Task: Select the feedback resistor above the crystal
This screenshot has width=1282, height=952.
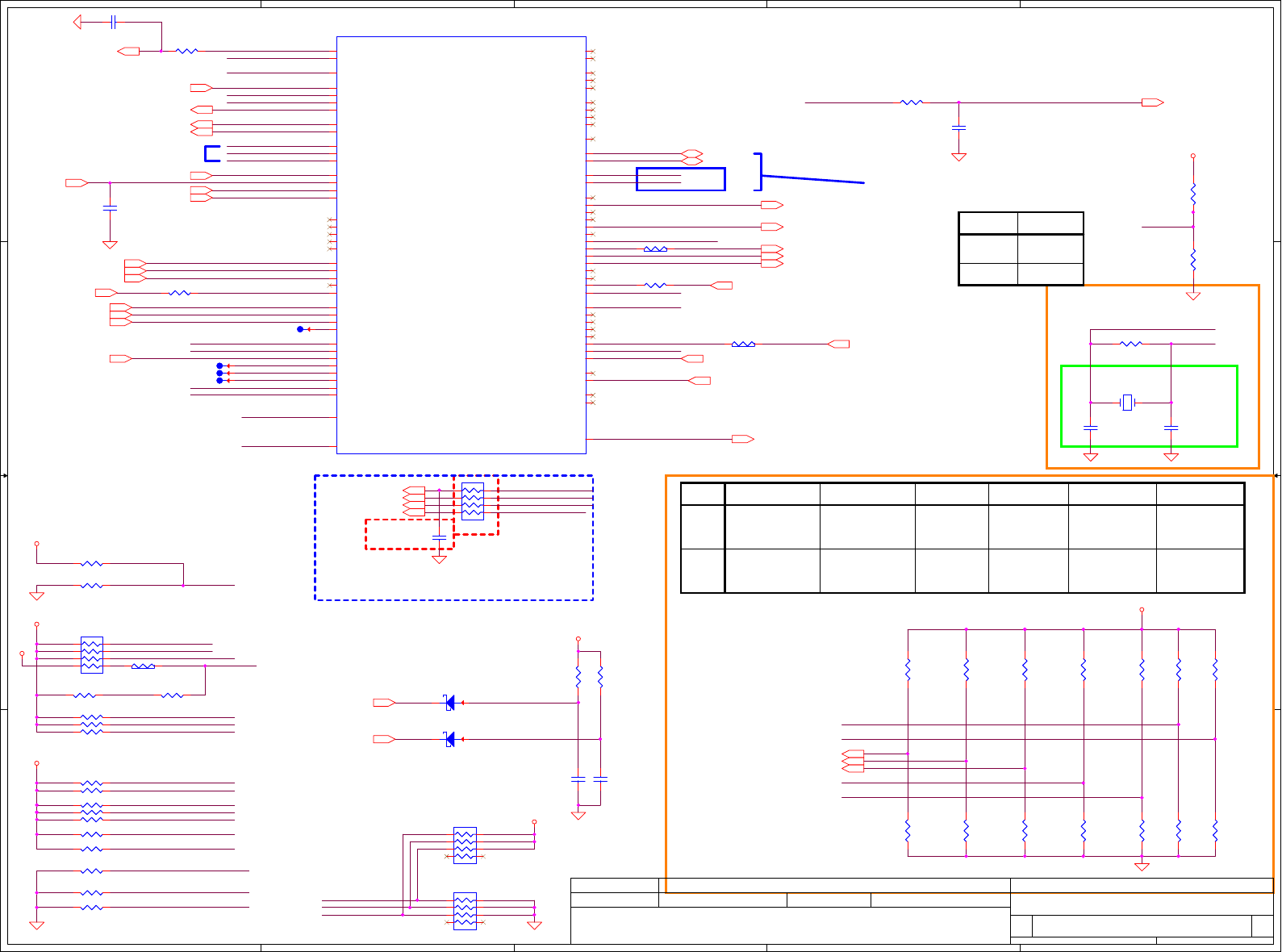Action: tap(1131, 344)
